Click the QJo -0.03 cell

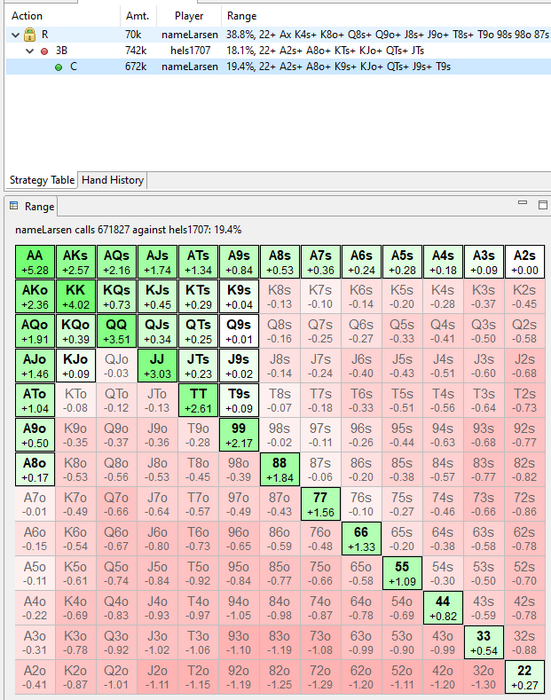pyautogui.click(x=117, y=366)
